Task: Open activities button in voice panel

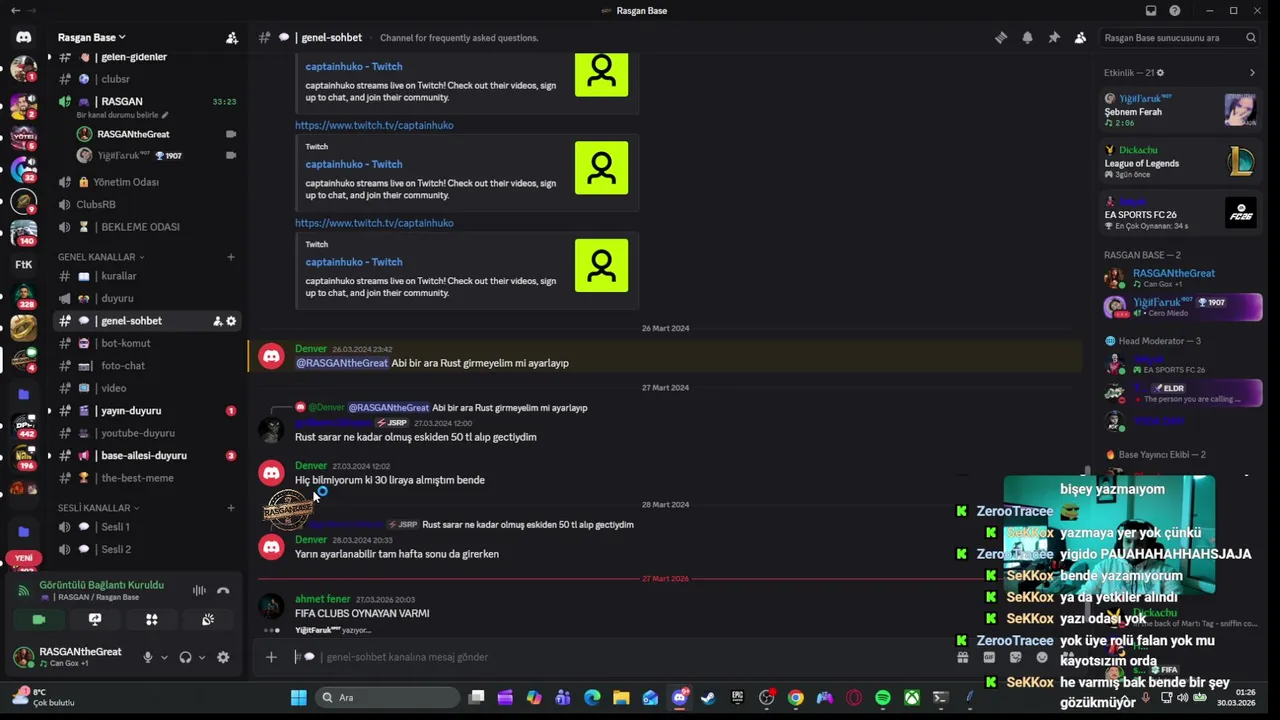Action: tap(152, 619)
